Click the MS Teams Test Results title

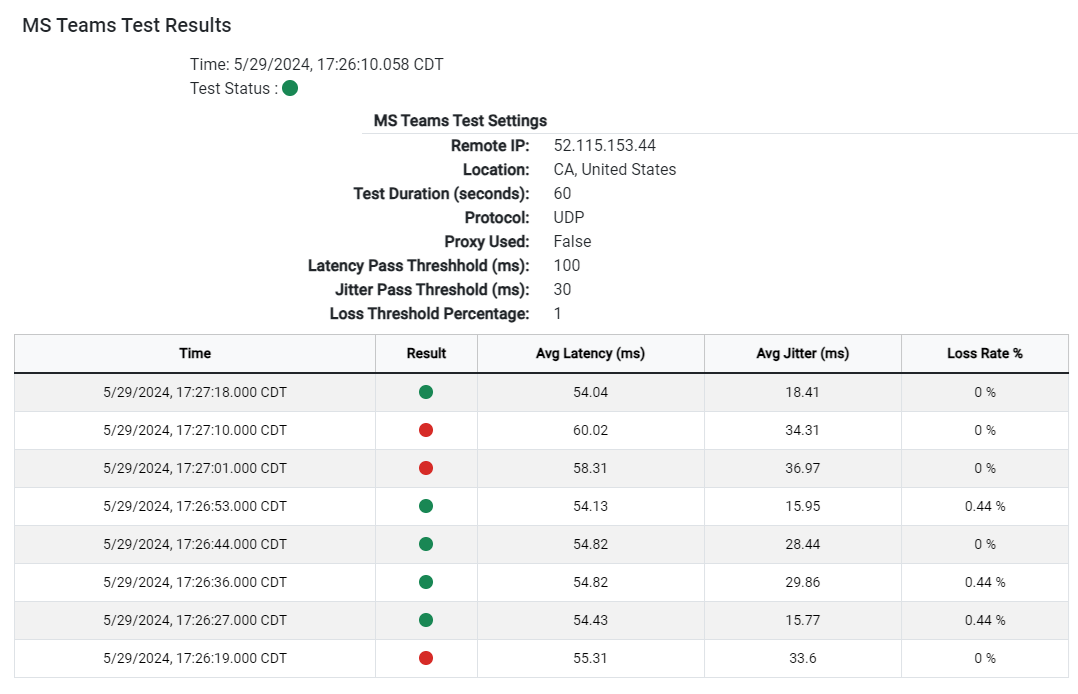[126, 25]
